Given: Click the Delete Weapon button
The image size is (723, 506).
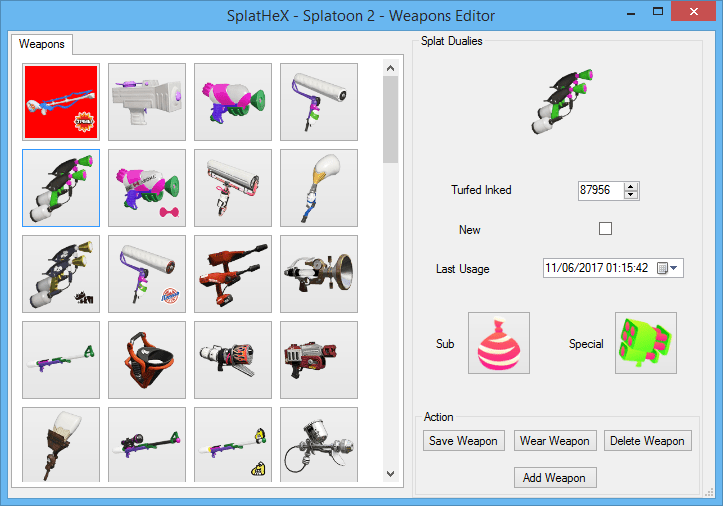Looking at the screenshot, I should tap(647, 441).
